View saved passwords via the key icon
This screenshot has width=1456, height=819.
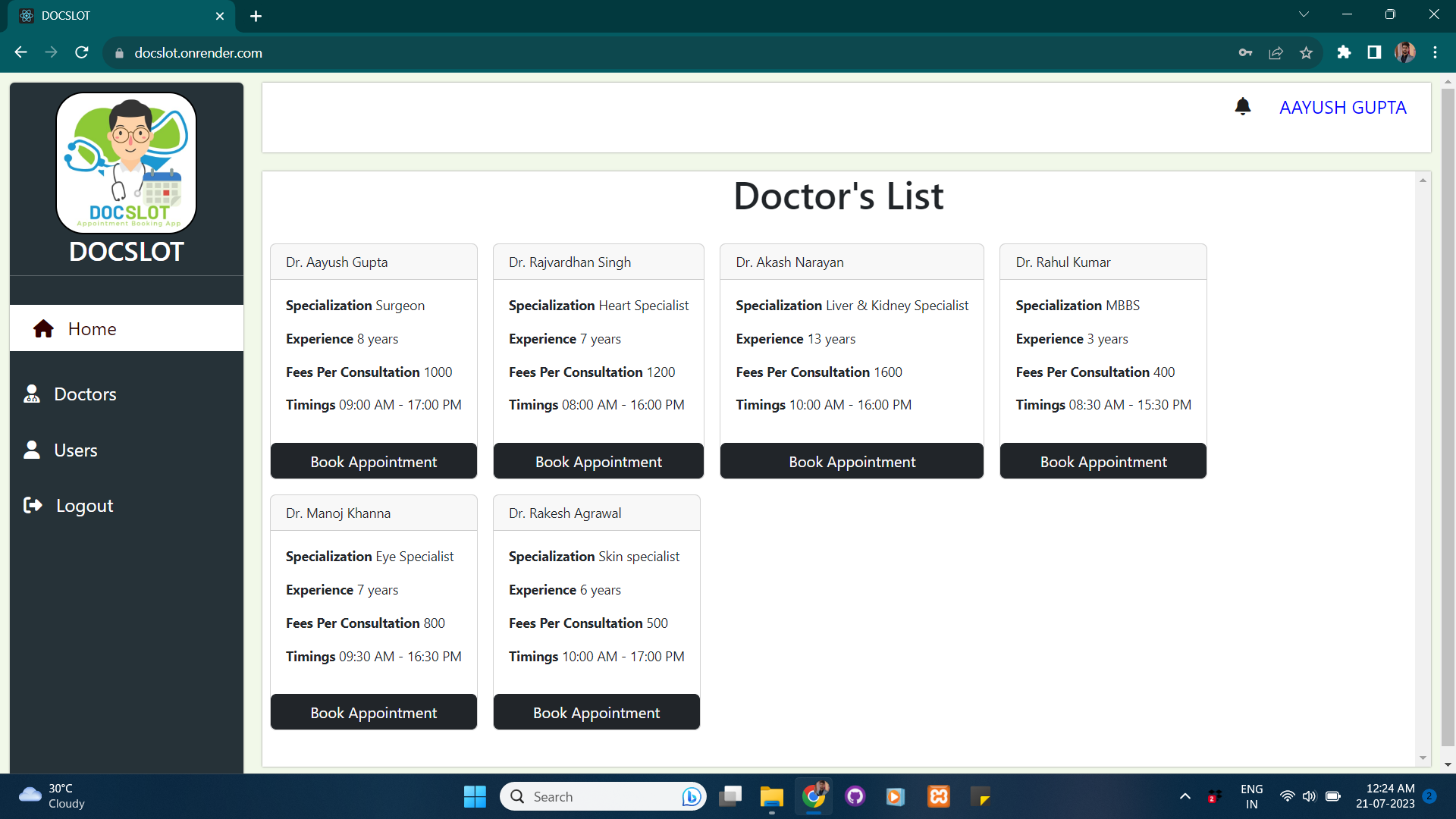pyautogui.click(x=1245, y=52)
